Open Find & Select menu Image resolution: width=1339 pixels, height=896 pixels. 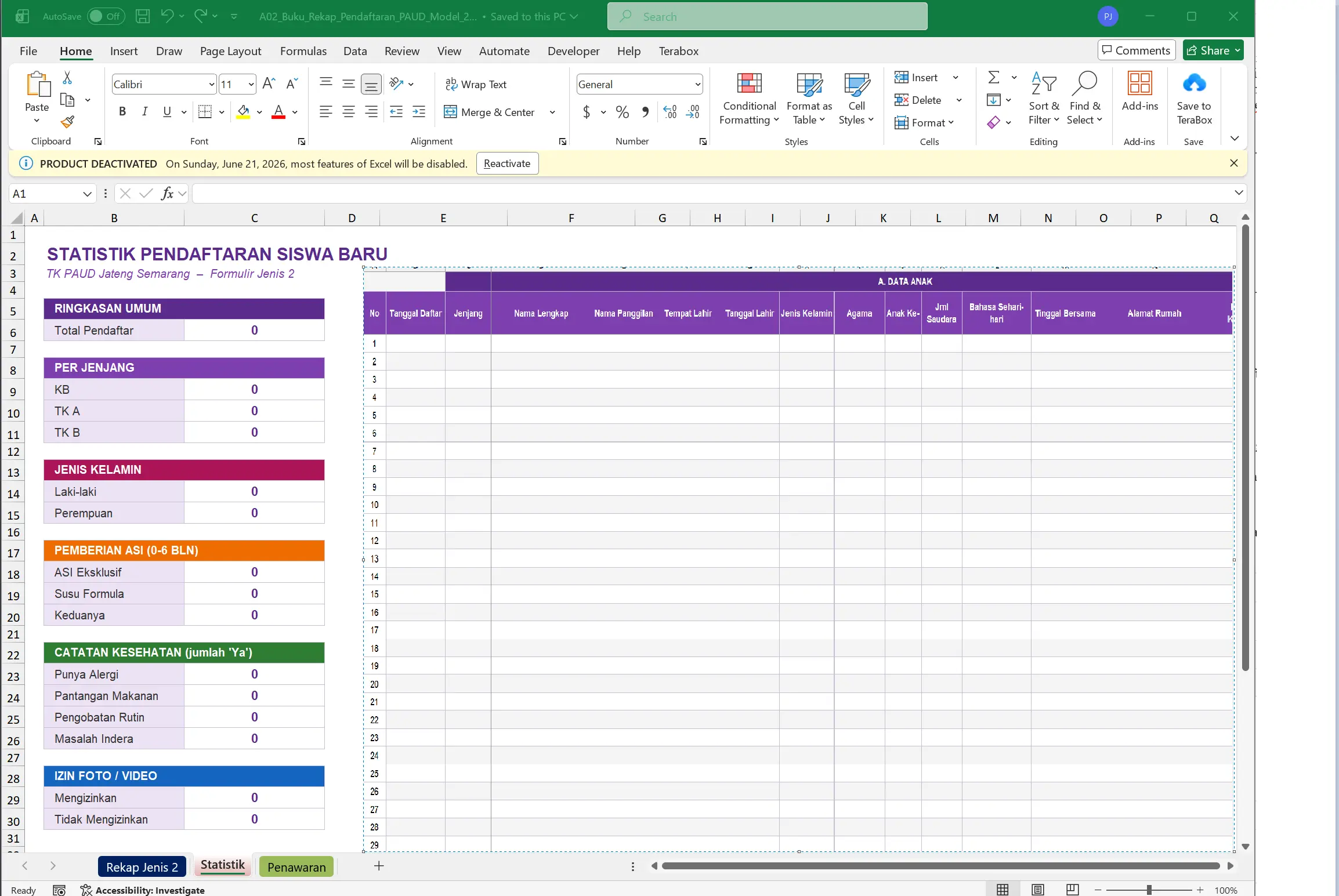click(x=1084, y=99)
